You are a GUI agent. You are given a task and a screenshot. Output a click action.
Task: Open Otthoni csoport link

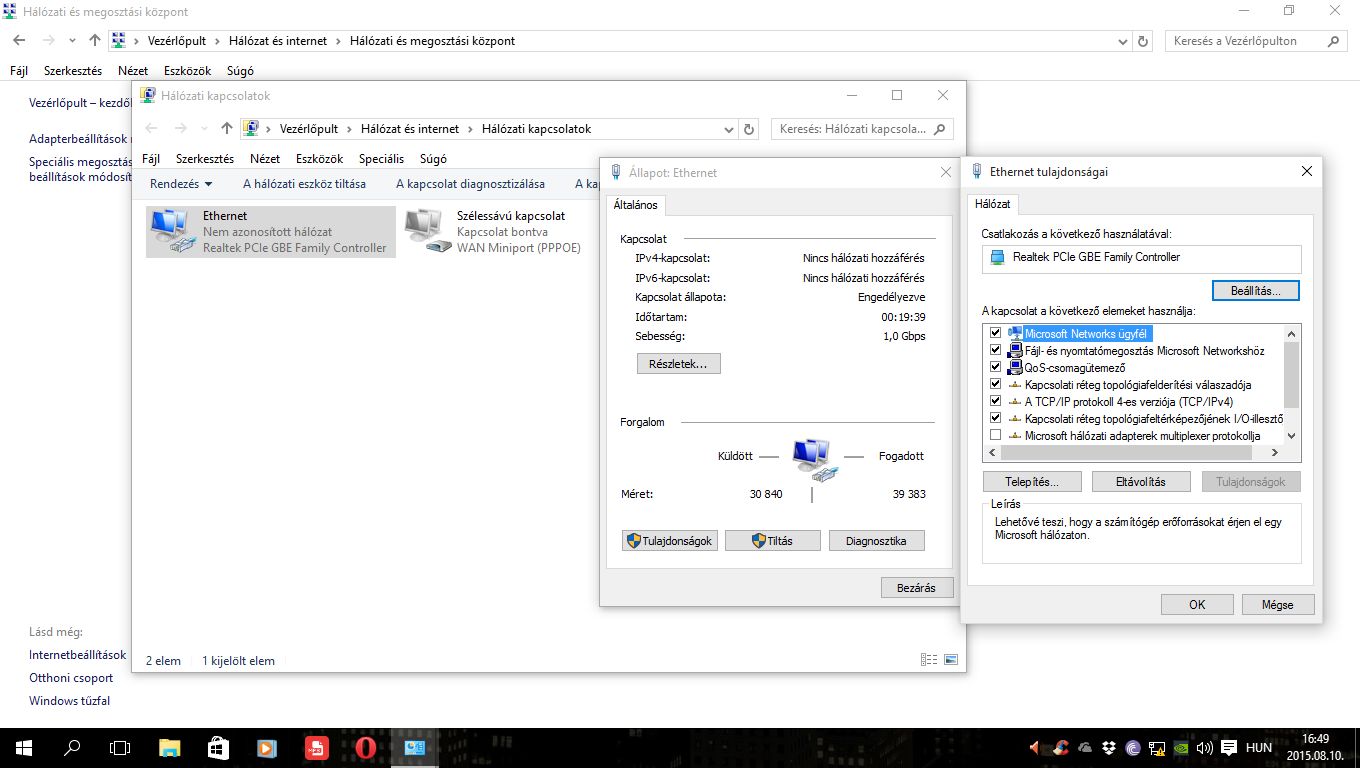click(x=71, y=678)
